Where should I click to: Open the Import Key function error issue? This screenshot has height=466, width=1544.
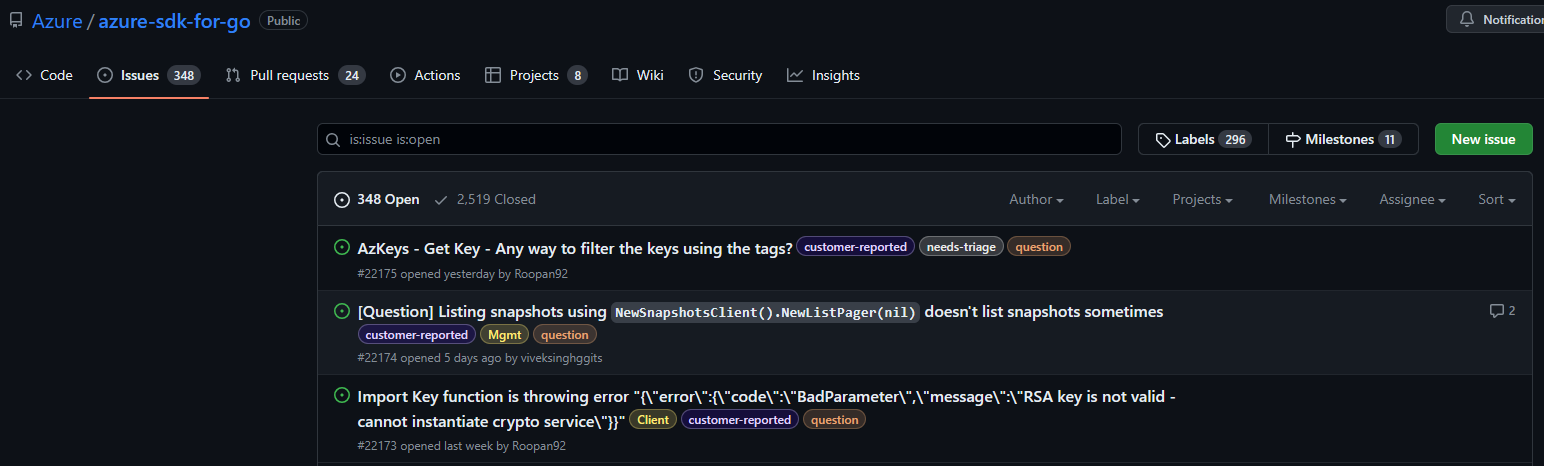point(766,408)
